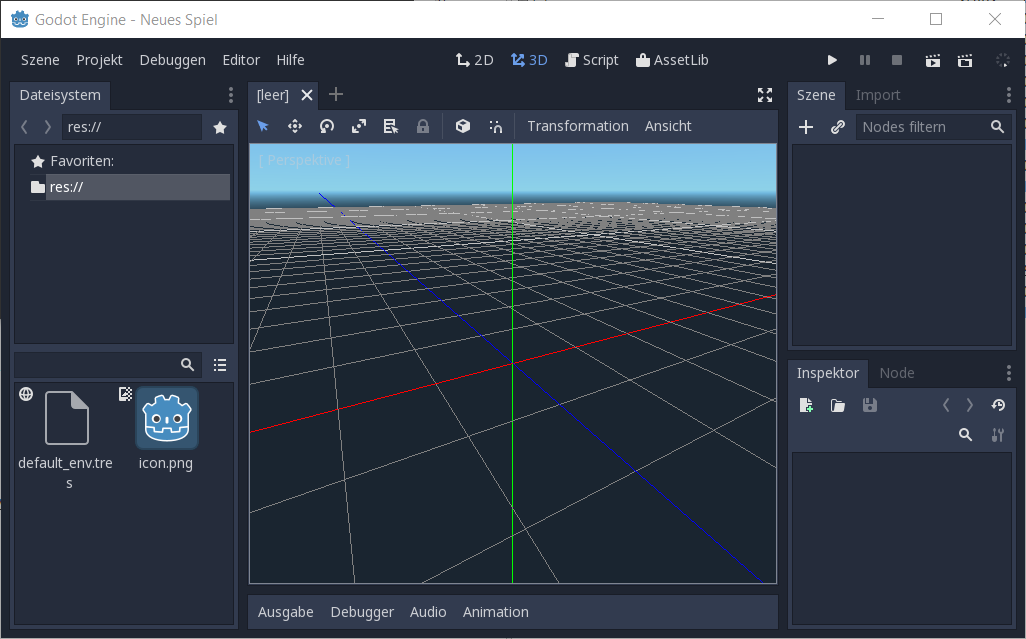The height and width of the screenshot is (639, 1026).
Task: Close the [leer] scene tab
Action: point(306,95)
